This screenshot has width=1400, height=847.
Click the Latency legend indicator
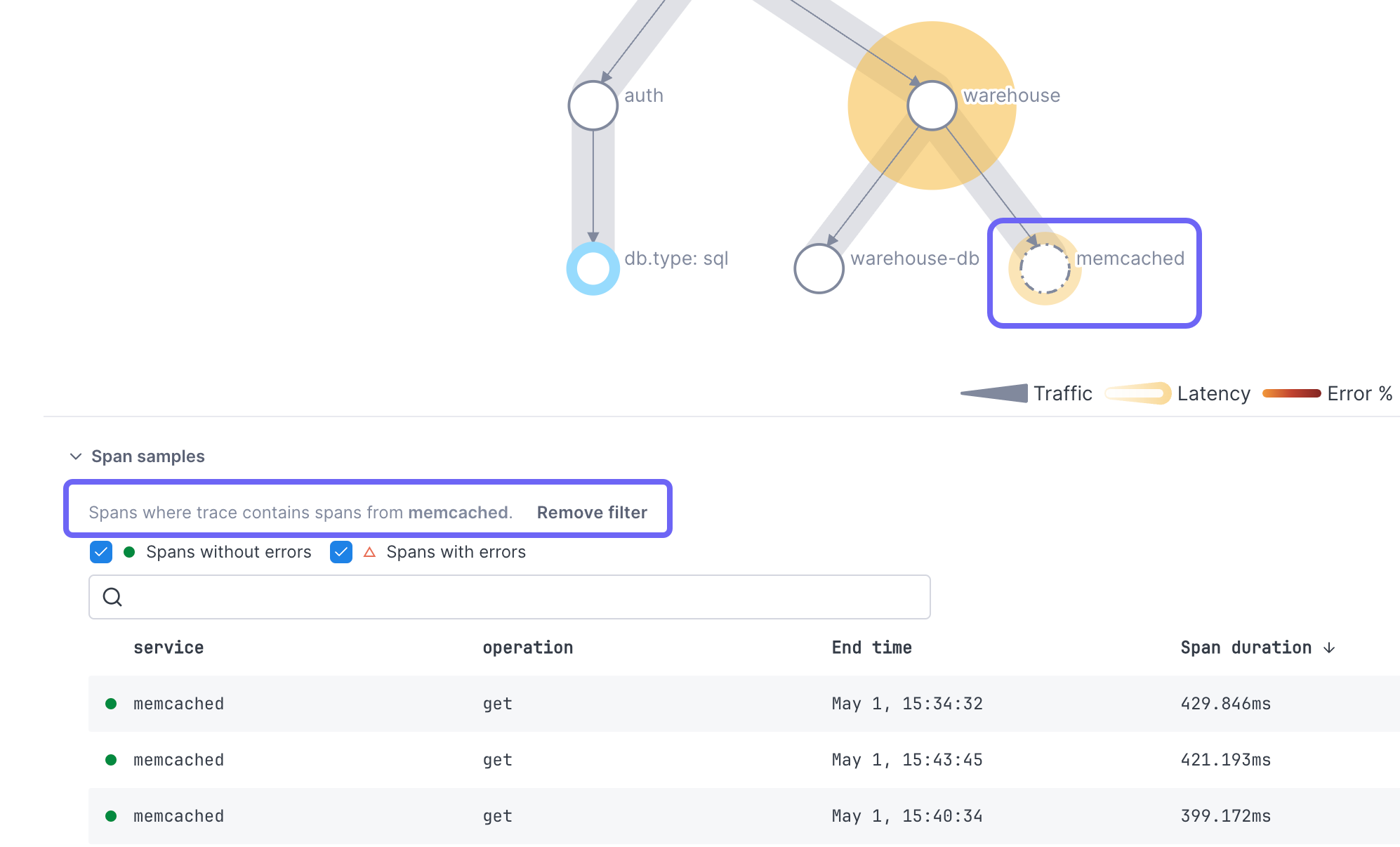pos(1137,393)
